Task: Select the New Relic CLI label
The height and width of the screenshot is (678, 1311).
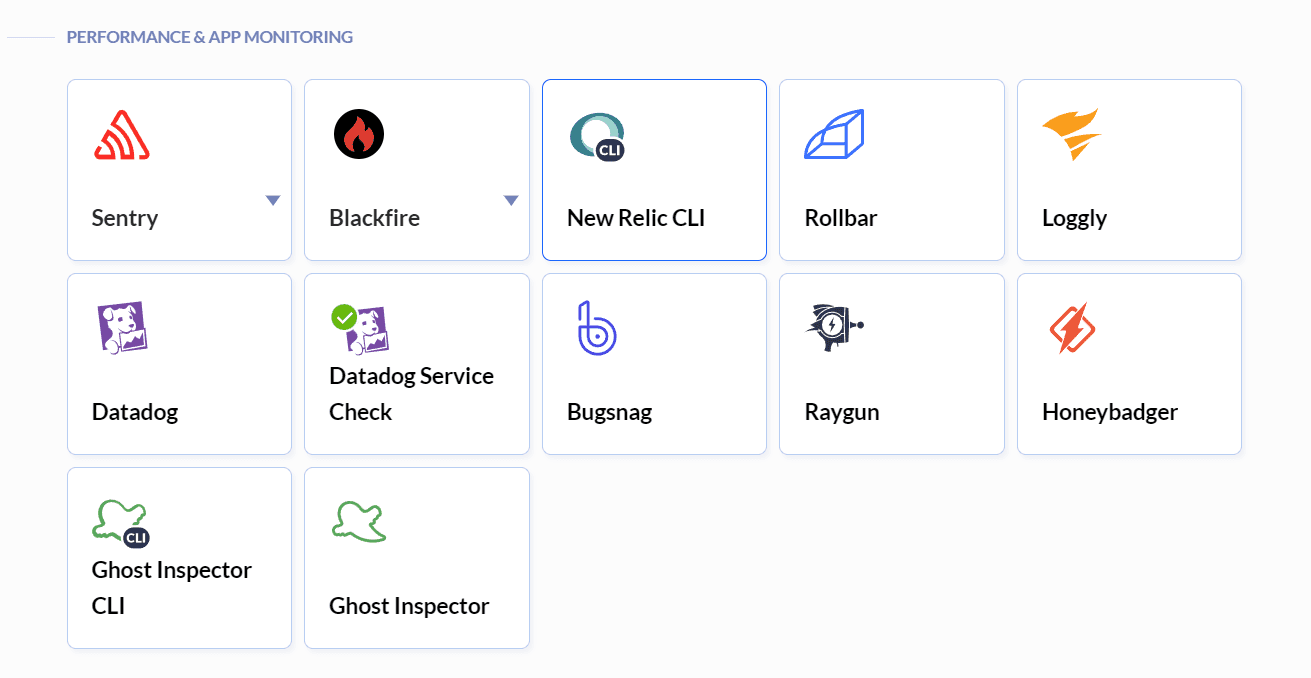Action: [636, 218]
